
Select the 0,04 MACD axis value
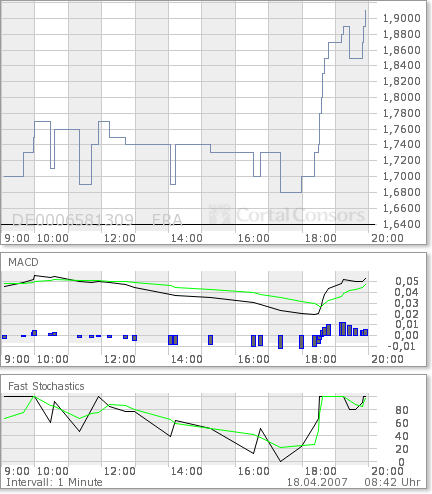click(407, 292)
